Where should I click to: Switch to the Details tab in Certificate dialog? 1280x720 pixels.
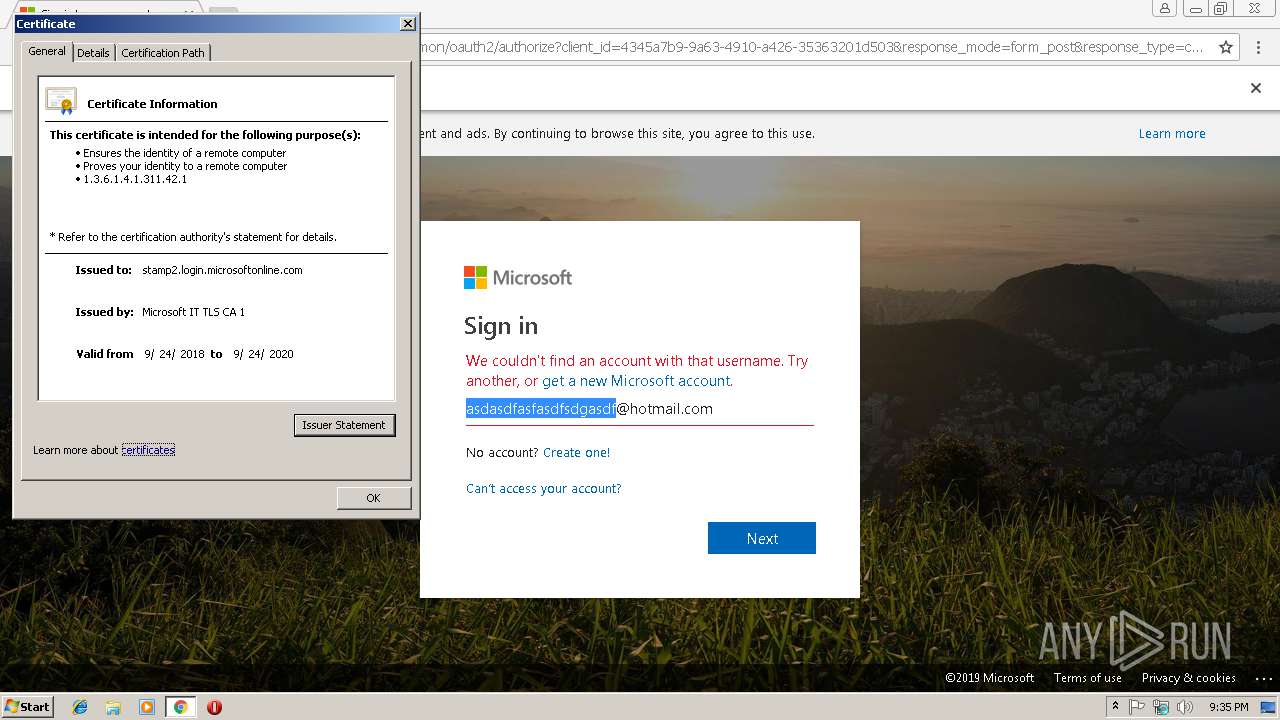point(93,53)
